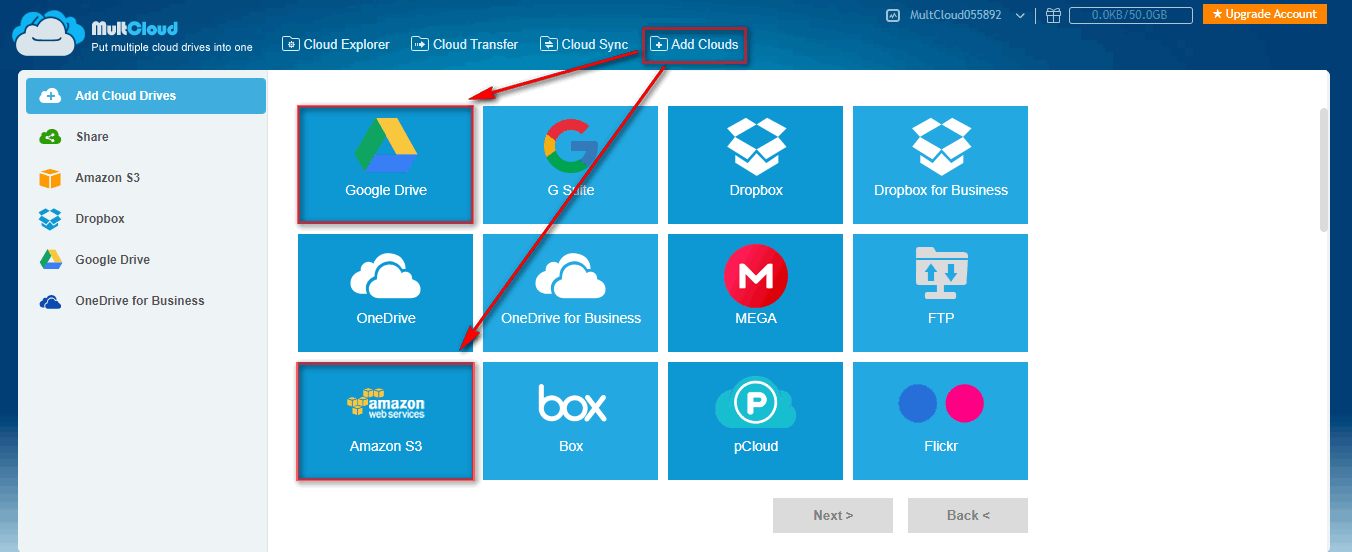Select the OneDrive for Business tile
Image resolution: width=1352 pixels, height=552 pixels.
570,293
